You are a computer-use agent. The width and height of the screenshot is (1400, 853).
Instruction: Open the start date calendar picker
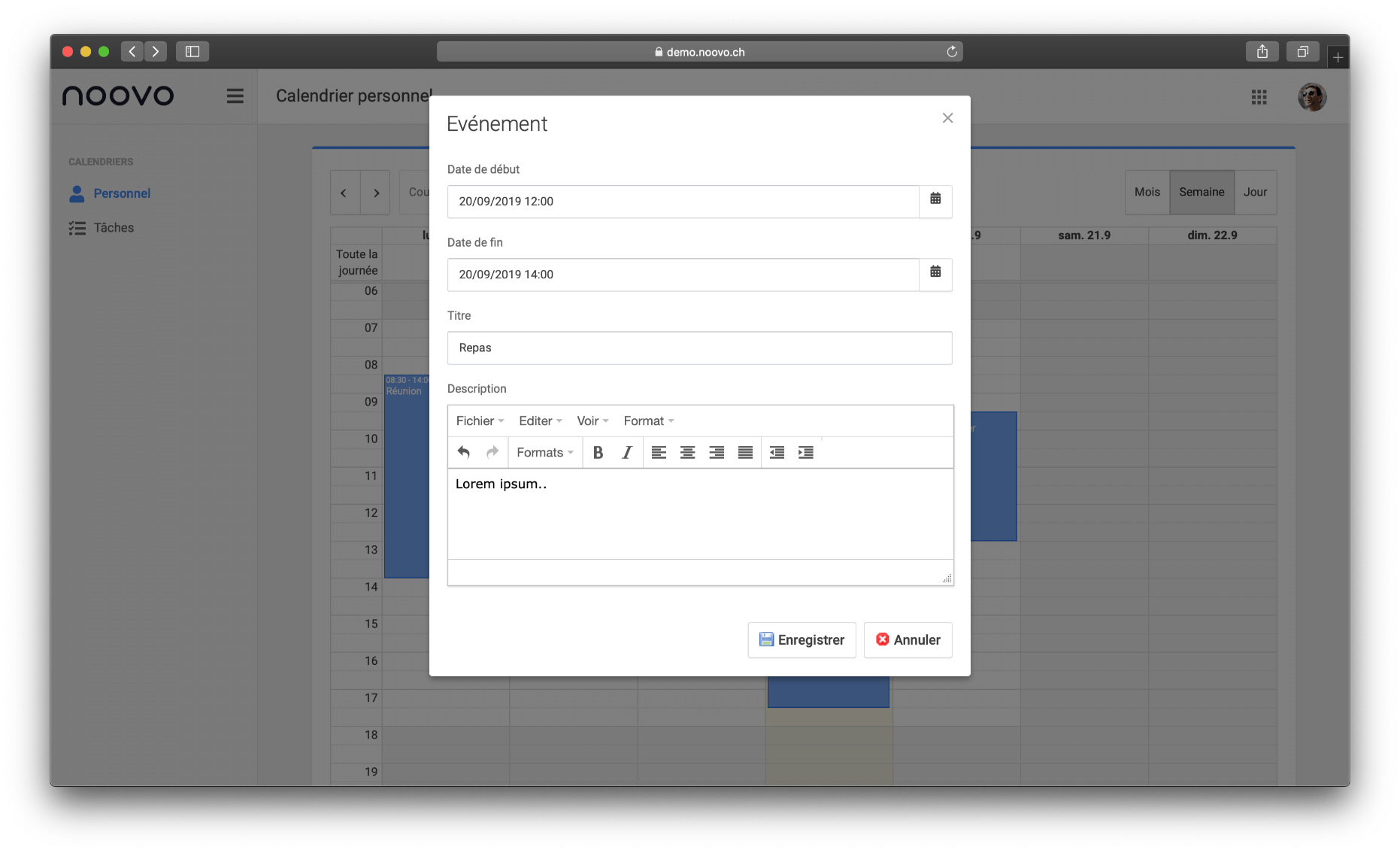[x=935, y=201]
